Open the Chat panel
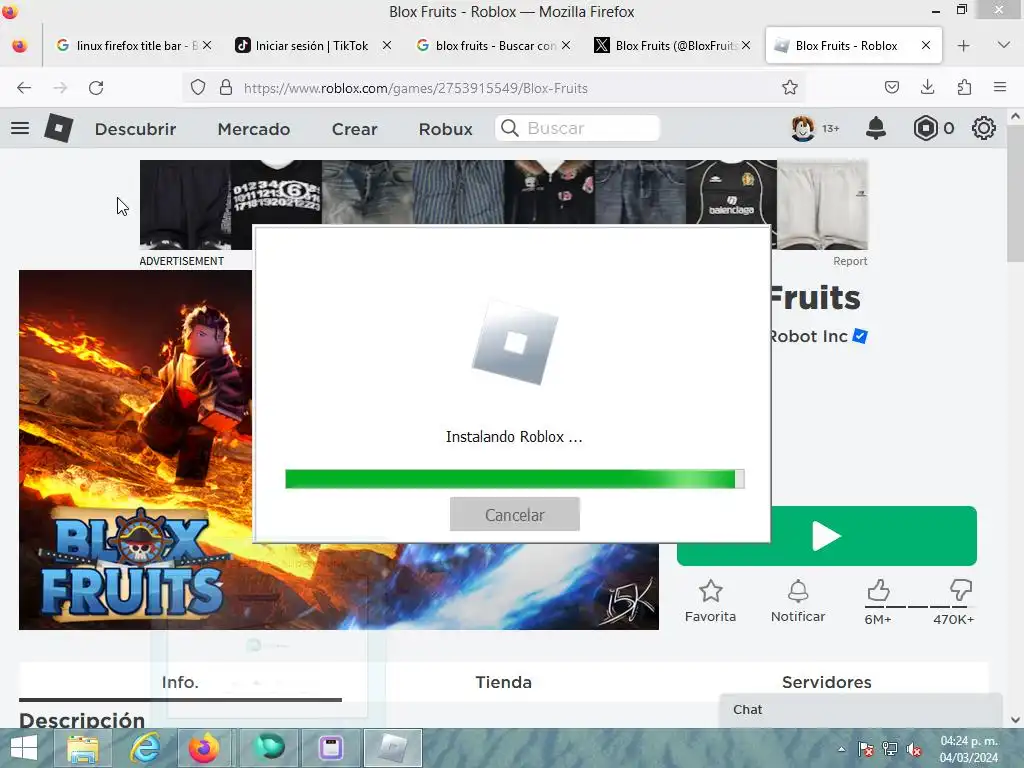 pyautogui.click(x=861, y=710)
